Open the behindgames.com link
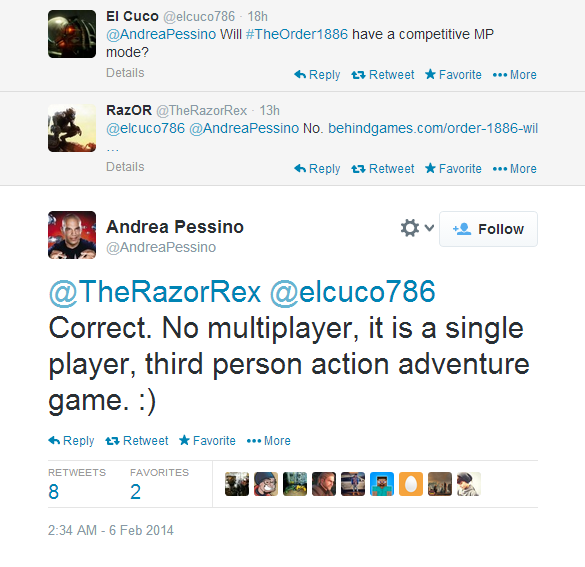 433,128
